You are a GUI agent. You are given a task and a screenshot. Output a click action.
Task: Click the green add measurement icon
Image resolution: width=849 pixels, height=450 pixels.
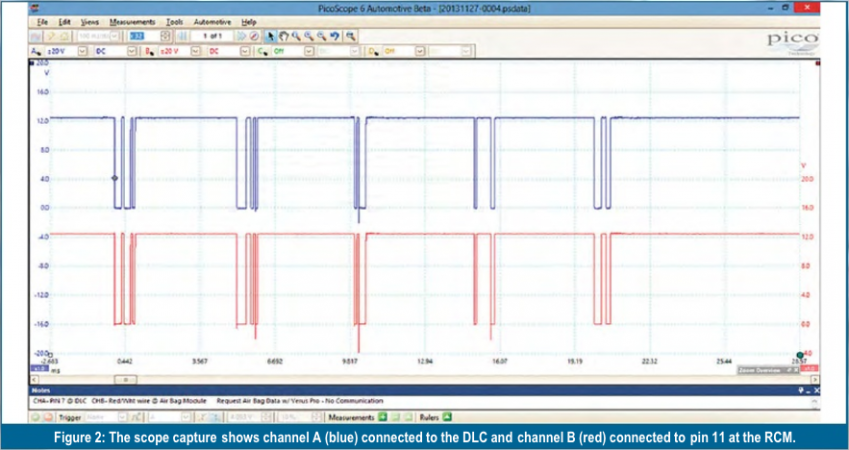click(x=382, y=417)
